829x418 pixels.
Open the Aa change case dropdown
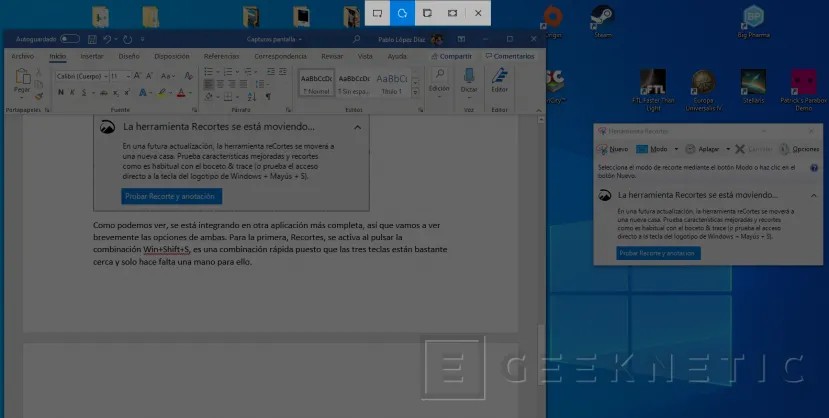[x=168, y=76]
